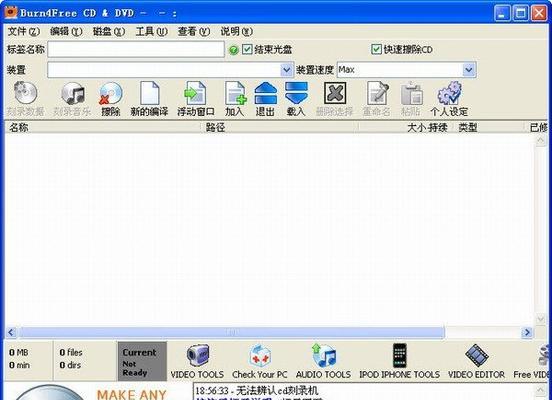Open the 工具 menu

pos(152,32)
